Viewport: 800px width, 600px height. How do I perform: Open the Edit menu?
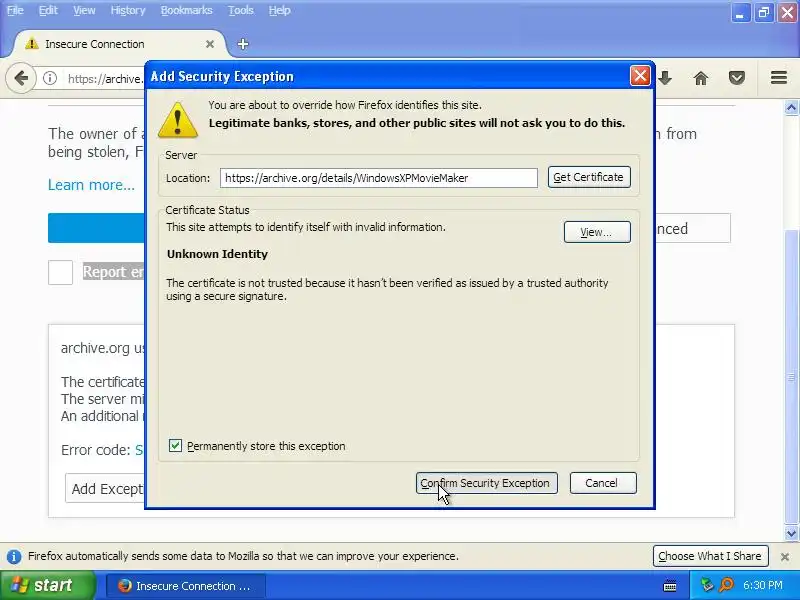[x=48, y=10]
